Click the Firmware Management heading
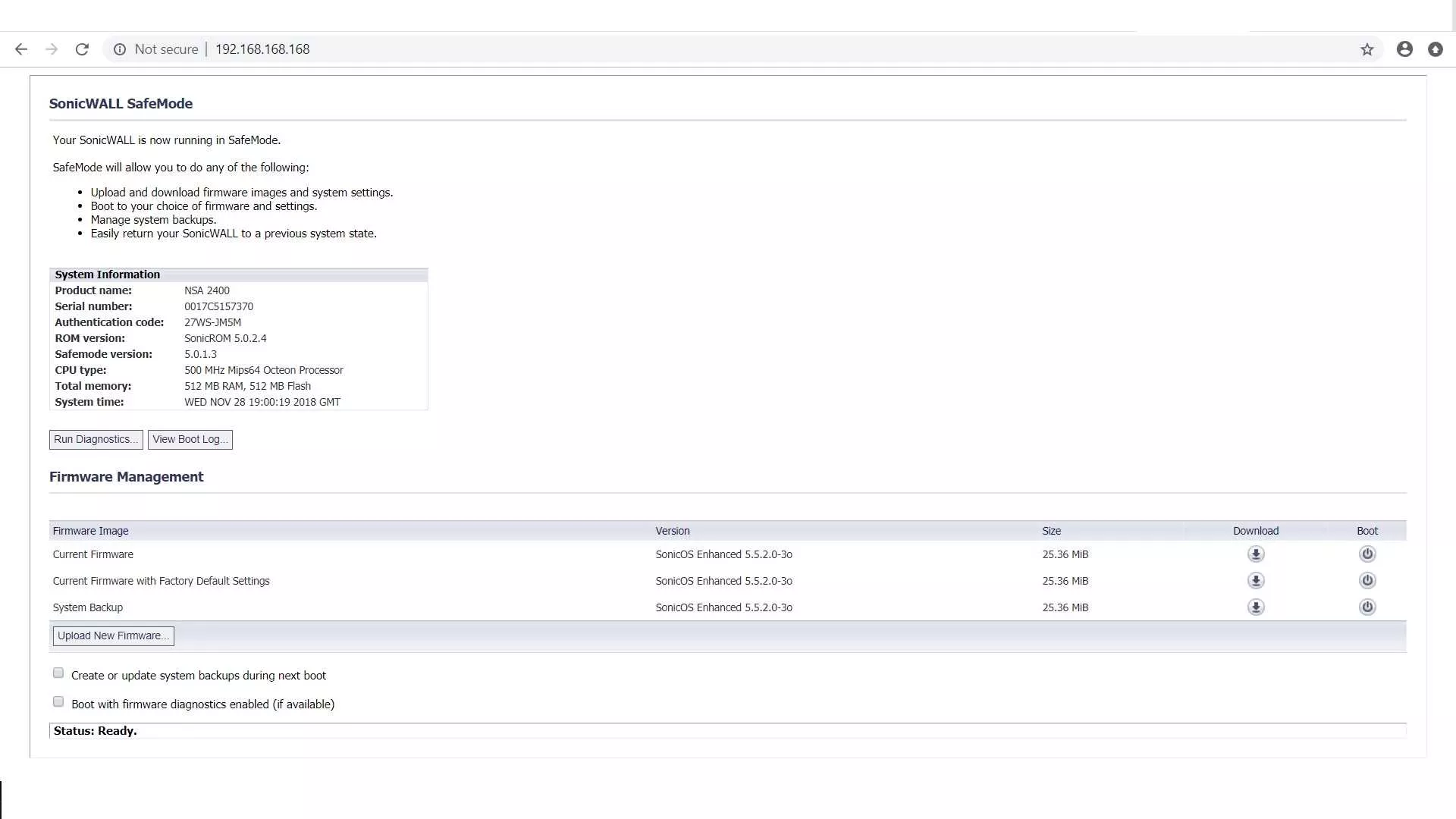1456x819 pixels. (127, 477)
